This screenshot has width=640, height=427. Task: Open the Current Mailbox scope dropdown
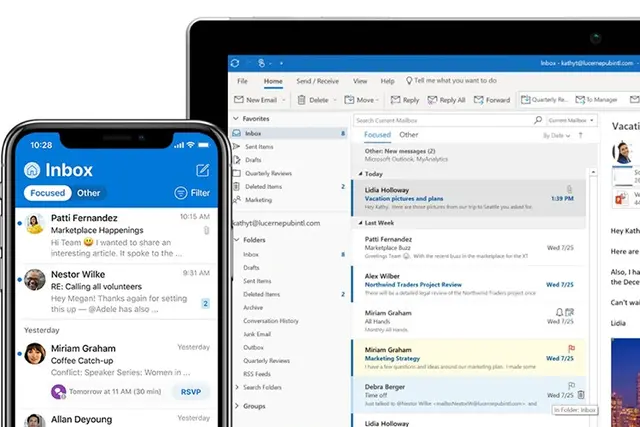[571, 120]
